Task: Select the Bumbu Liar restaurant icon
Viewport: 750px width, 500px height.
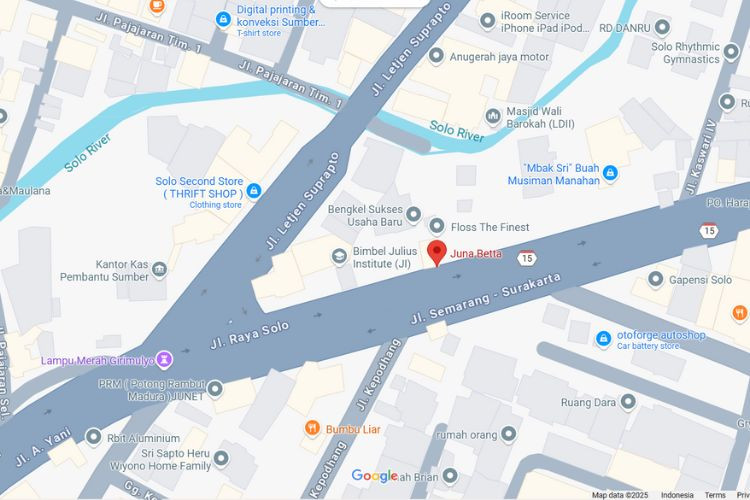Action: click(x=312, y=428)
